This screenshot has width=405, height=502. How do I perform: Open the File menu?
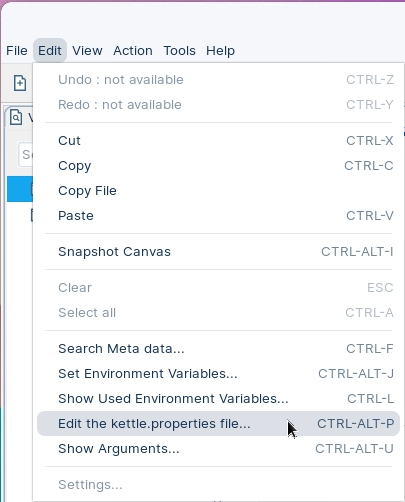click(x=17, y=51)
